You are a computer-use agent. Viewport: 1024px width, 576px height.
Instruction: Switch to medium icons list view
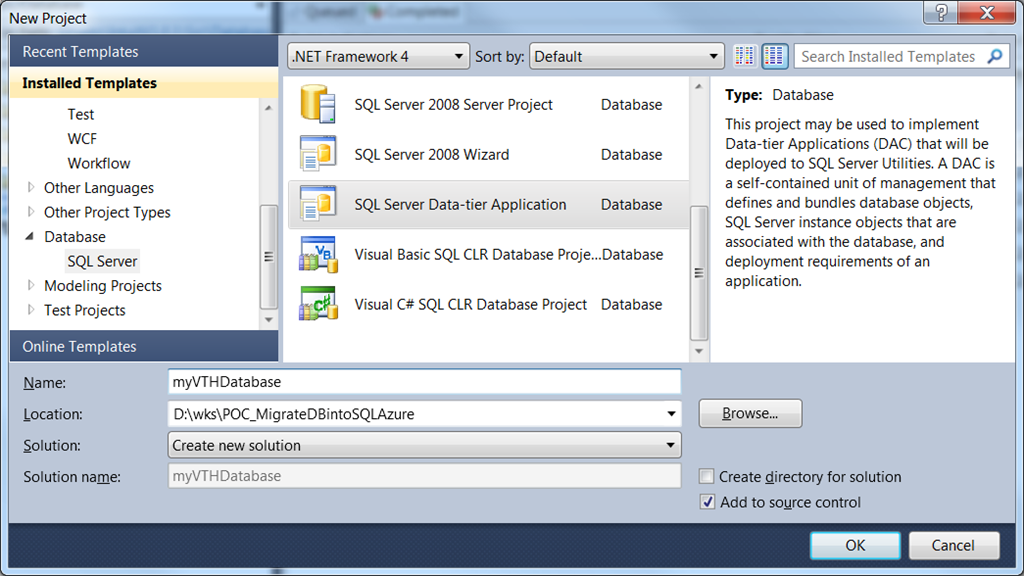pyautogui.click(x=775, y=56)
